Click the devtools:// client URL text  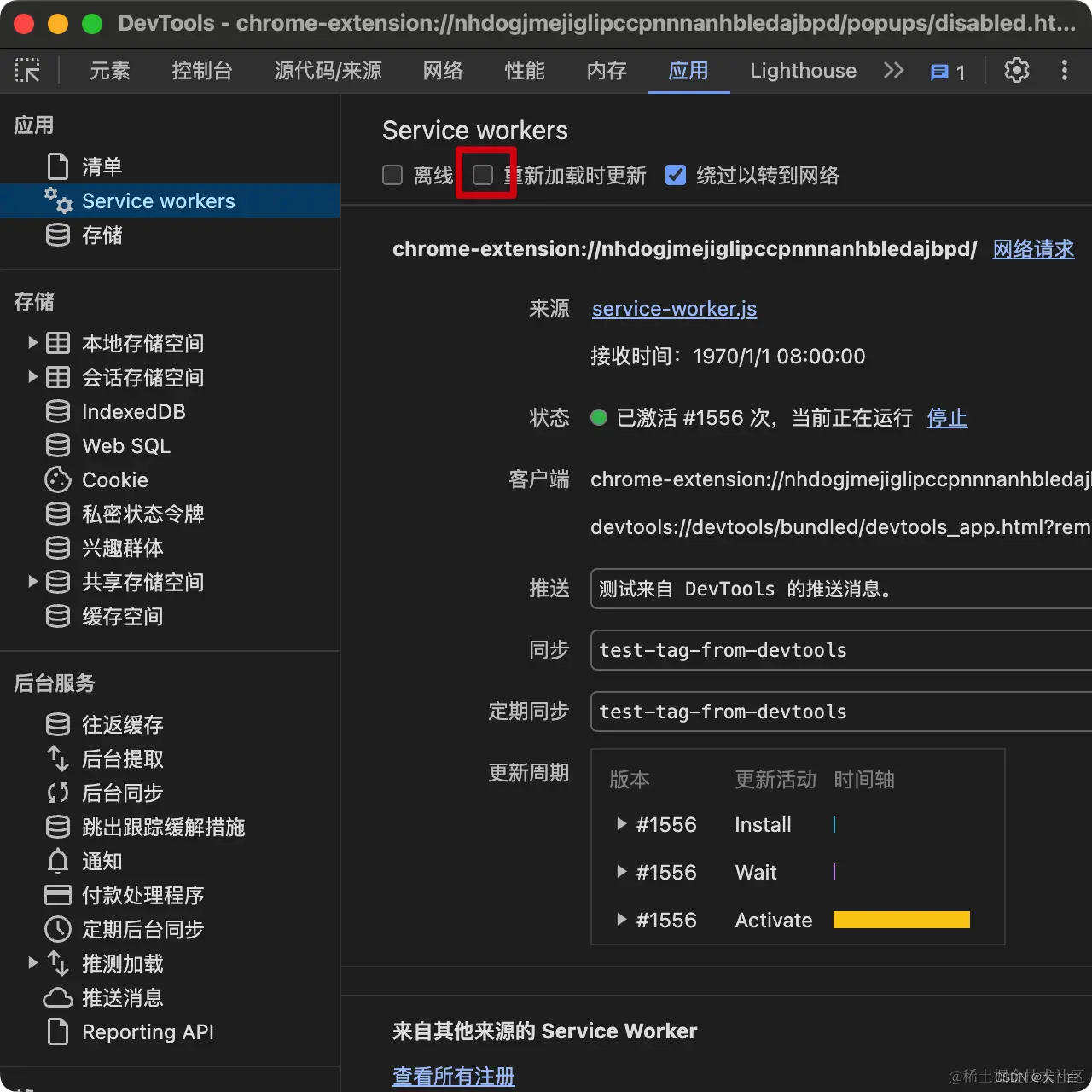(840, 527)
